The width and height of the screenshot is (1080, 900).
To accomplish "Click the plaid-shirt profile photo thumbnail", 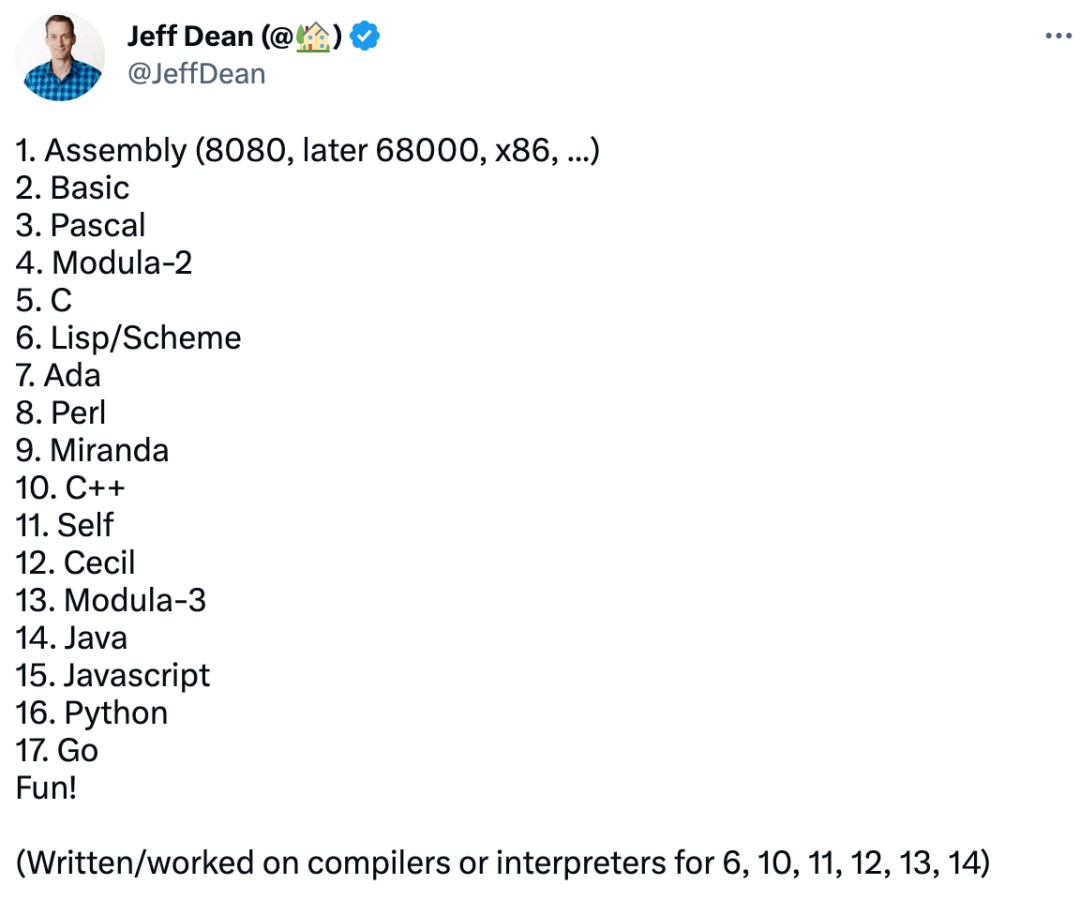I will click(59, 57).
